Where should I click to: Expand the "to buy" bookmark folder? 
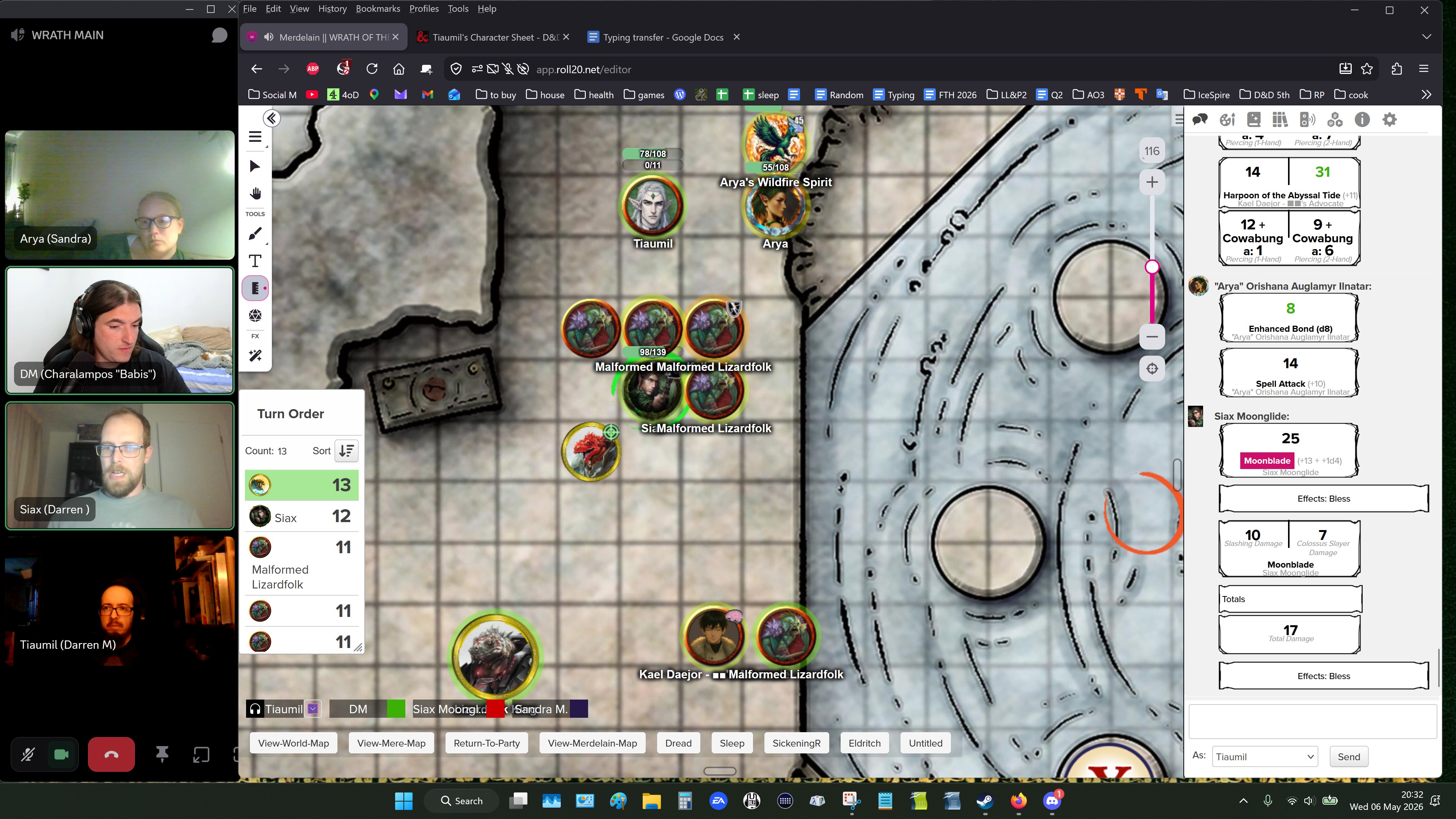pos(496,94)
